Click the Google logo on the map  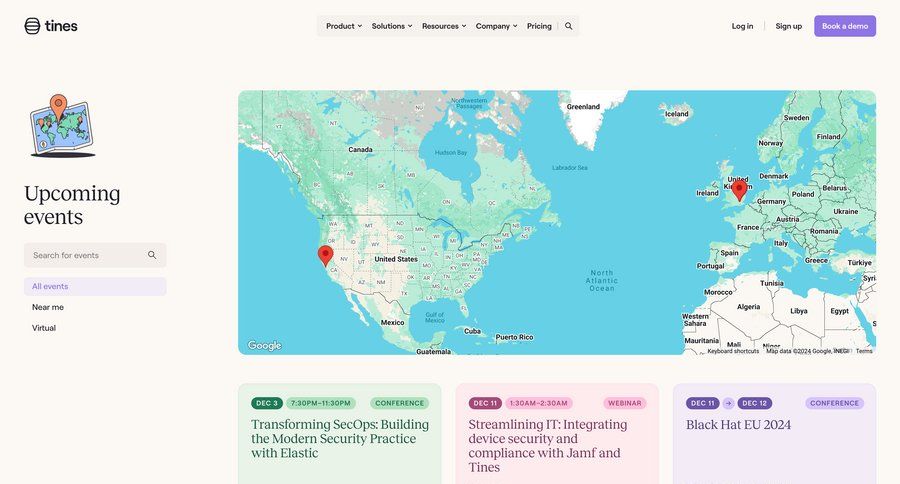pos(265,345)
